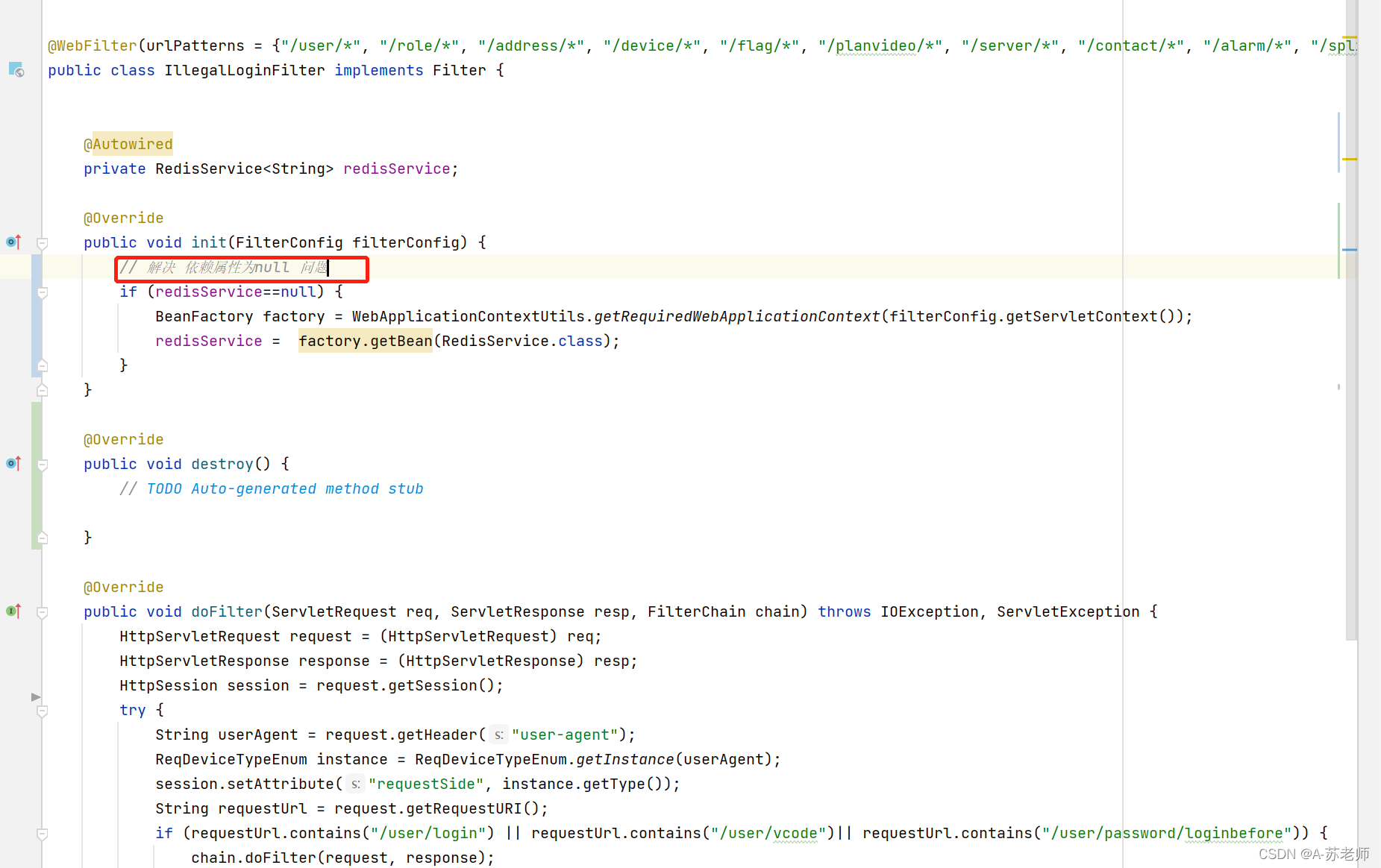This screenshot has width=1381, height=868.
Task: Click the web filter class gutter icon
Action: tap(16, 70)
